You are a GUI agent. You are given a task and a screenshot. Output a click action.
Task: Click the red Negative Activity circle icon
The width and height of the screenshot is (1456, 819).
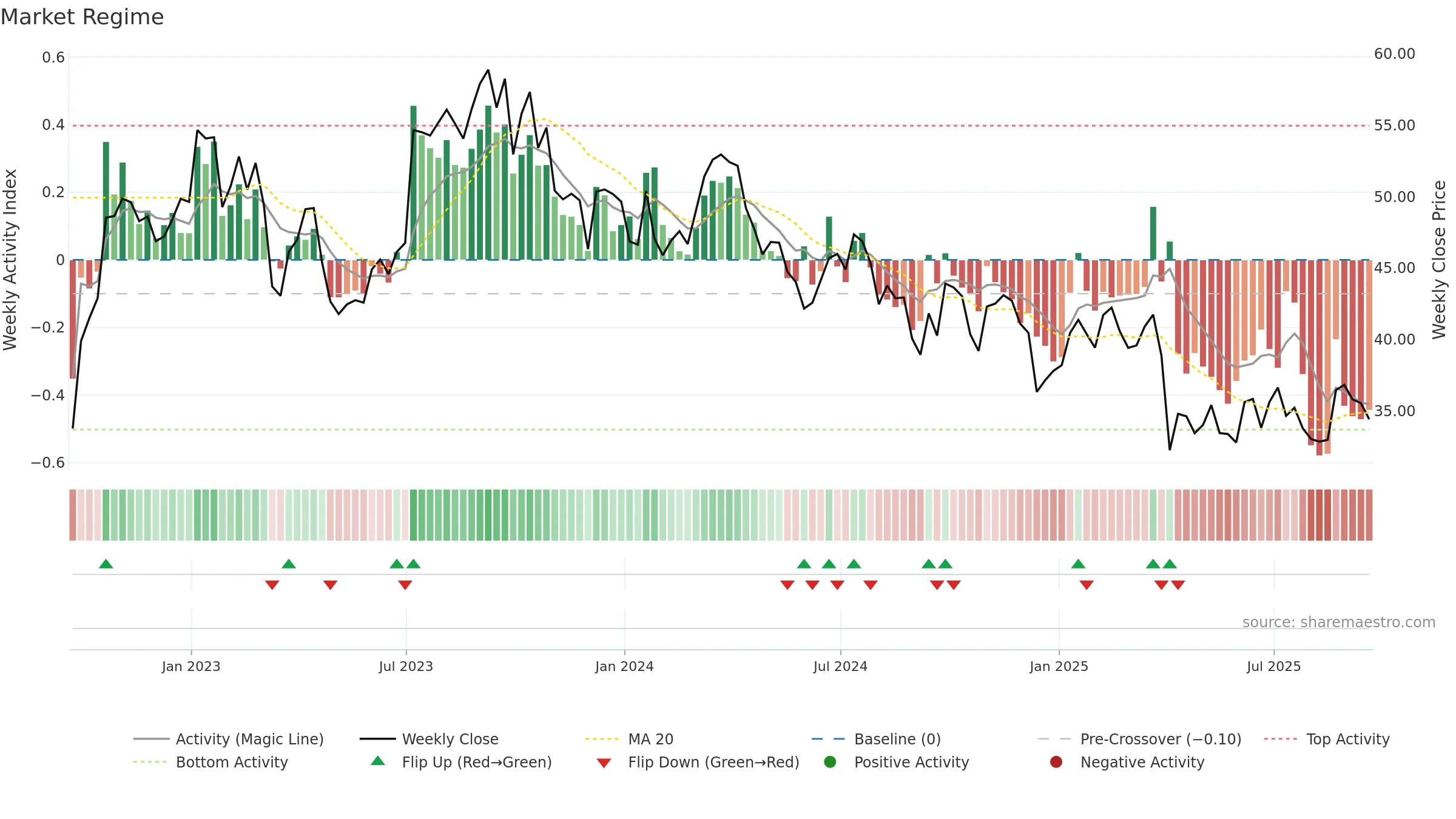pos(1056,762)
